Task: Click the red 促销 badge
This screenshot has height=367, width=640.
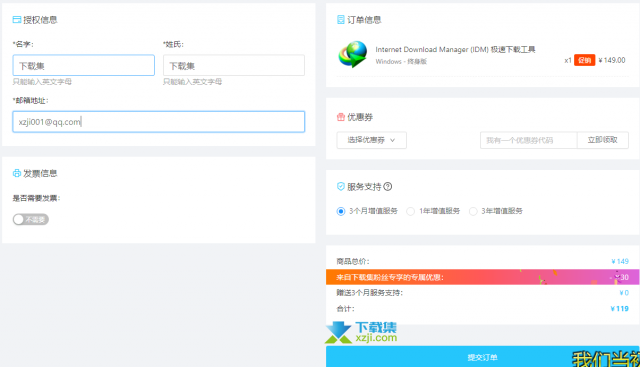Action: [584, 60]
